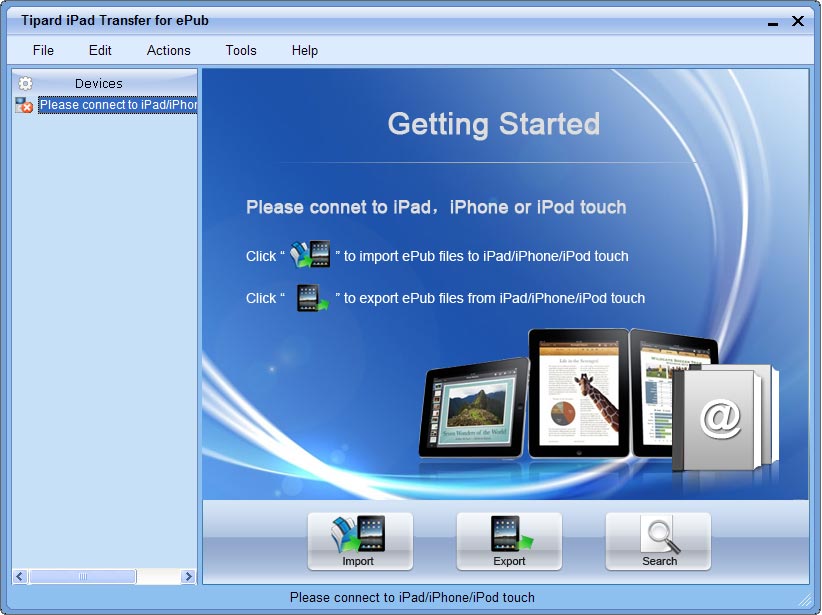Open the Actions menu
The width and height of the screenshot is (822, 615).
168,50
